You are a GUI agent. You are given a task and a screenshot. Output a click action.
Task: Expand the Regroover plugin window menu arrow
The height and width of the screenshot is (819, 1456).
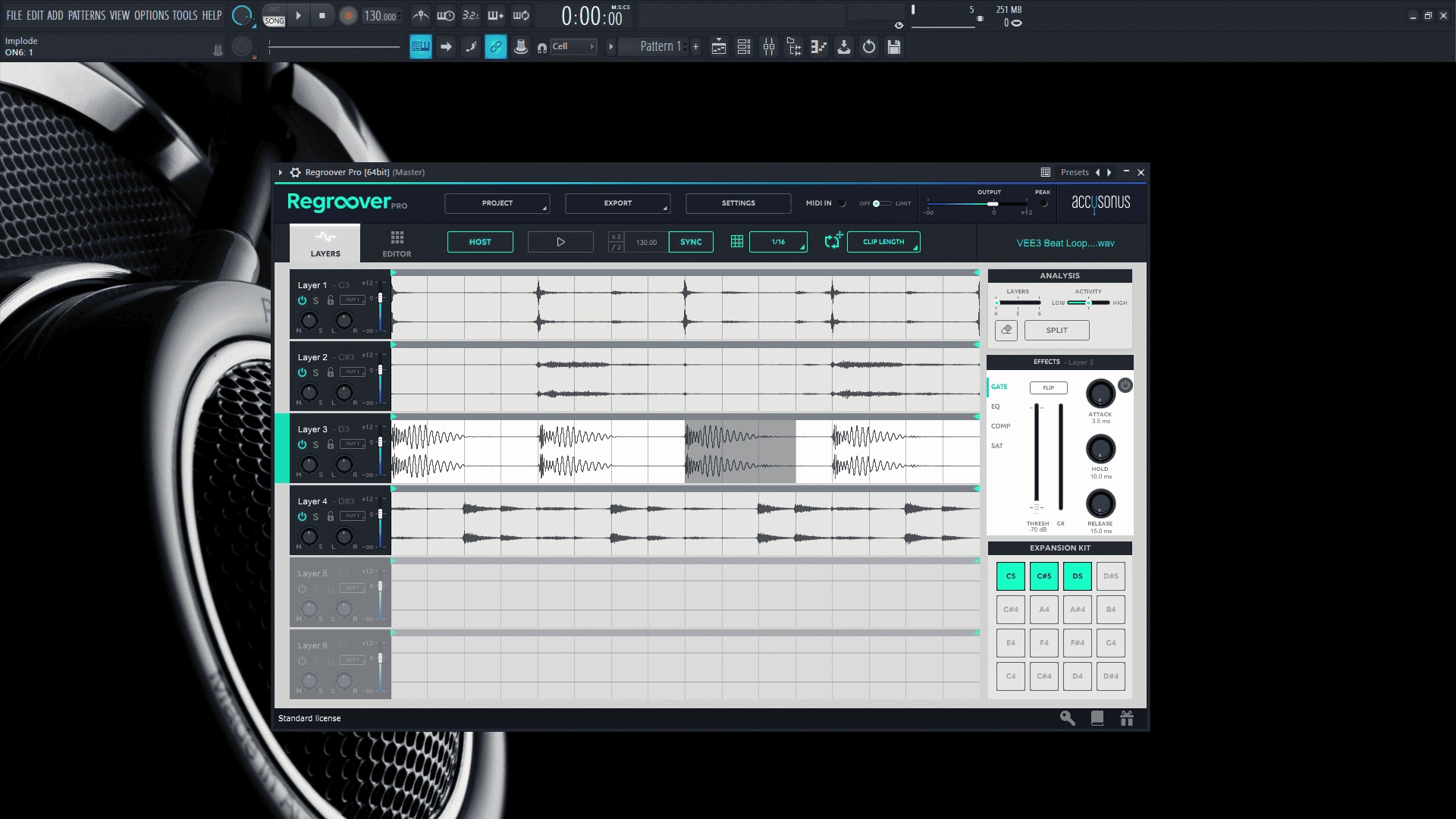point(281,172)
